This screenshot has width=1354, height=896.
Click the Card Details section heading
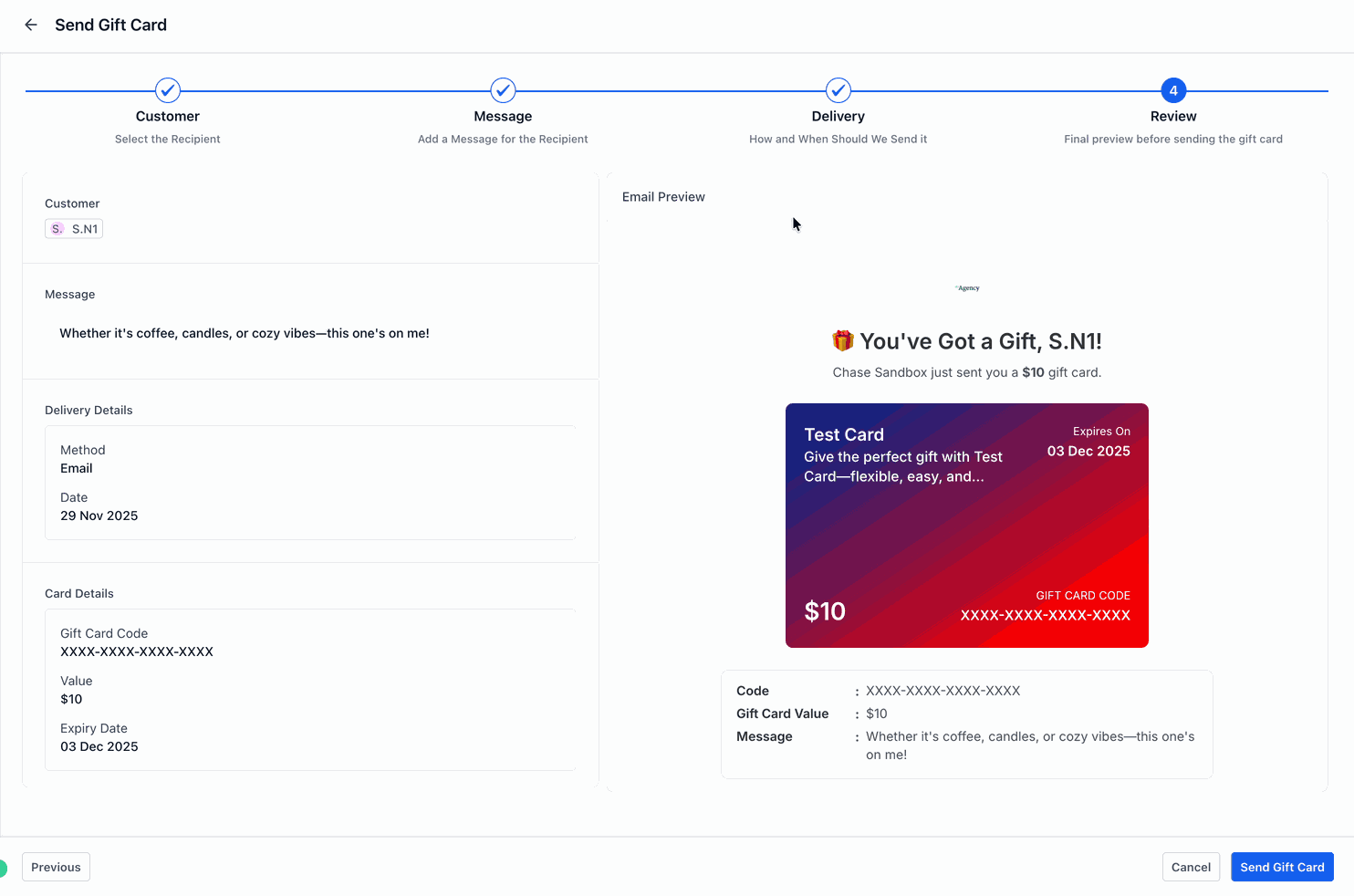79,594
